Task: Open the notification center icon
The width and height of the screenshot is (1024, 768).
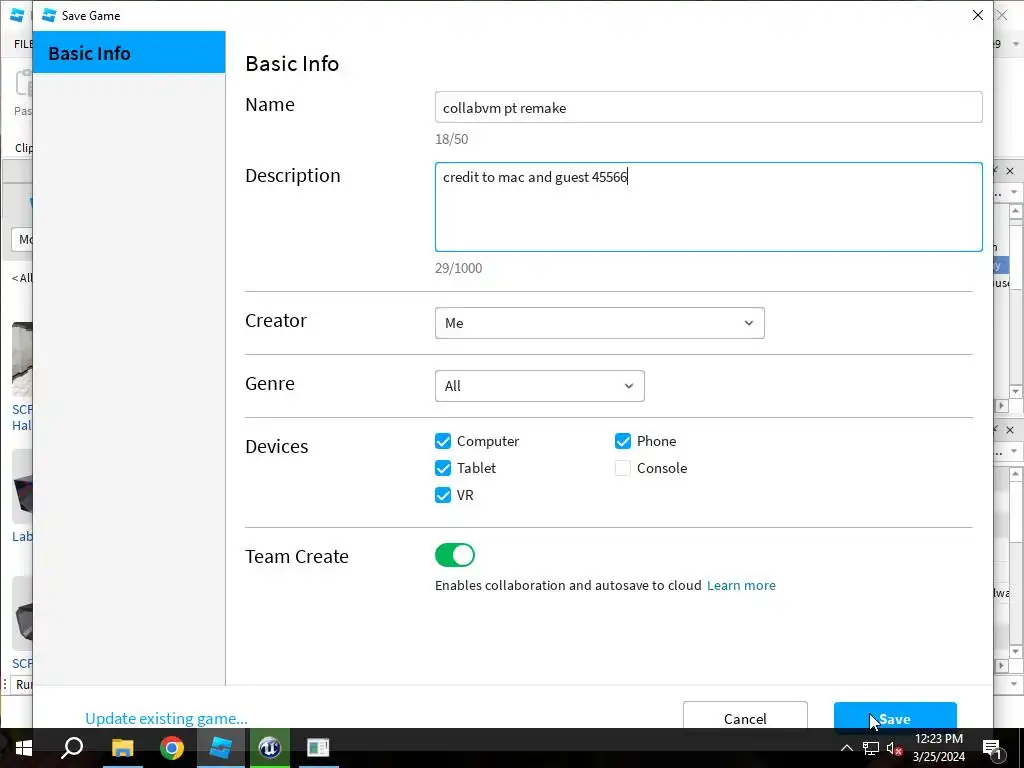Action: point(992,748)
